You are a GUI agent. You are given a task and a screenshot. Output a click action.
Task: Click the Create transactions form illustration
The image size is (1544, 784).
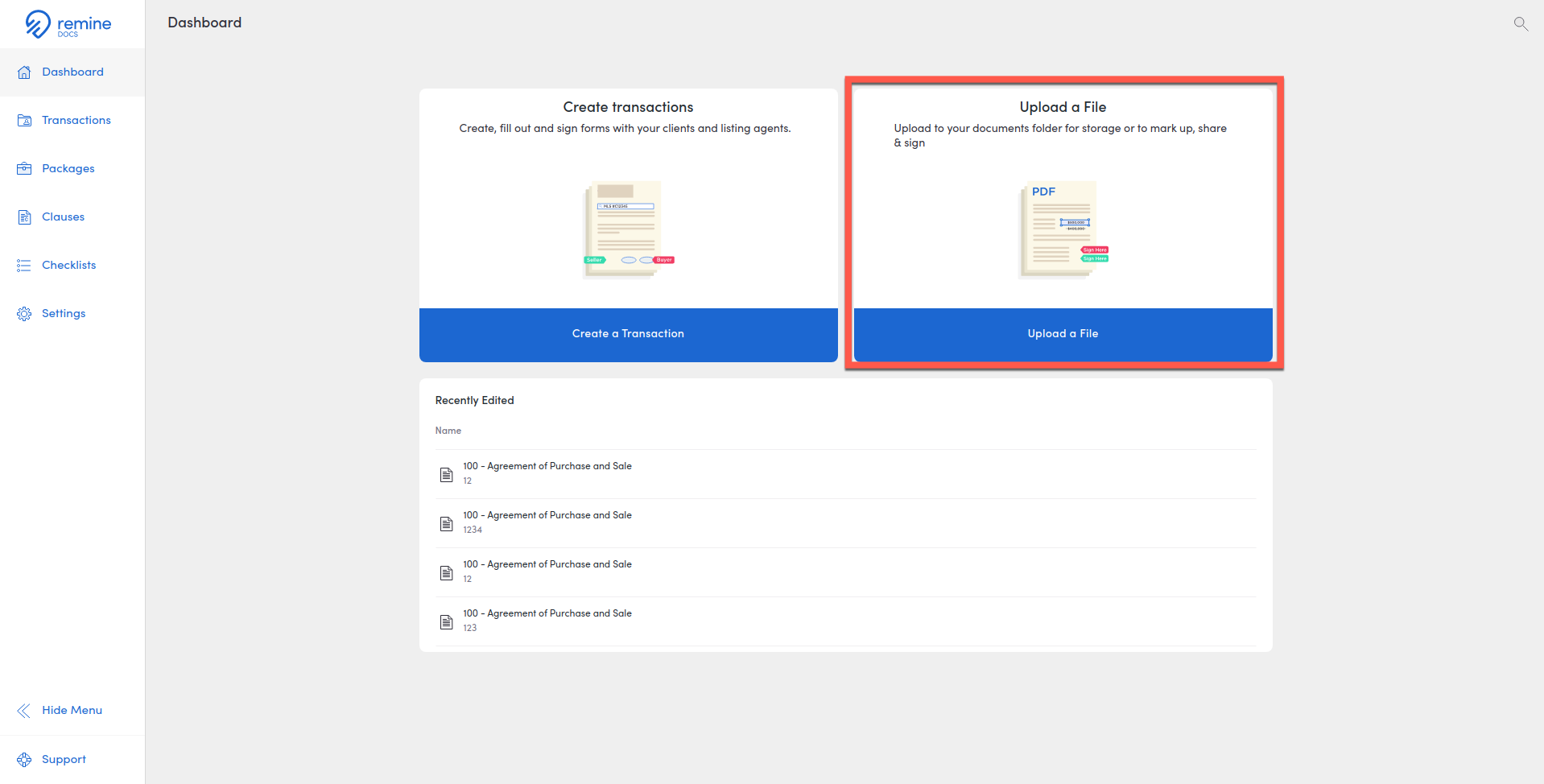pyautogui.click(x=629, y=229)
